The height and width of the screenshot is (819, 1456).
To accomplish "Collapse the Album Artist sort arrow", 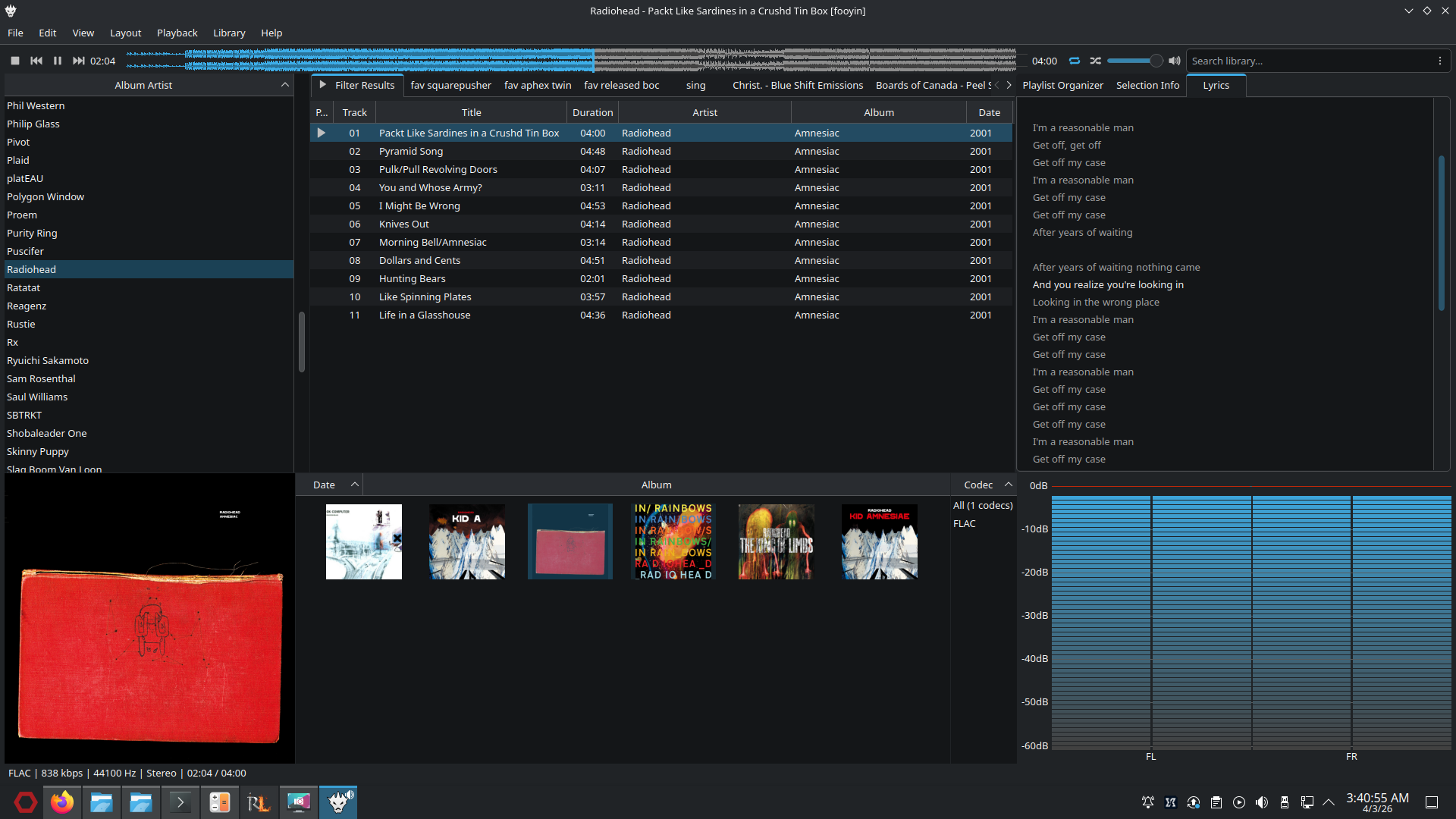I will pyautogui.click(x=285, y=85).
